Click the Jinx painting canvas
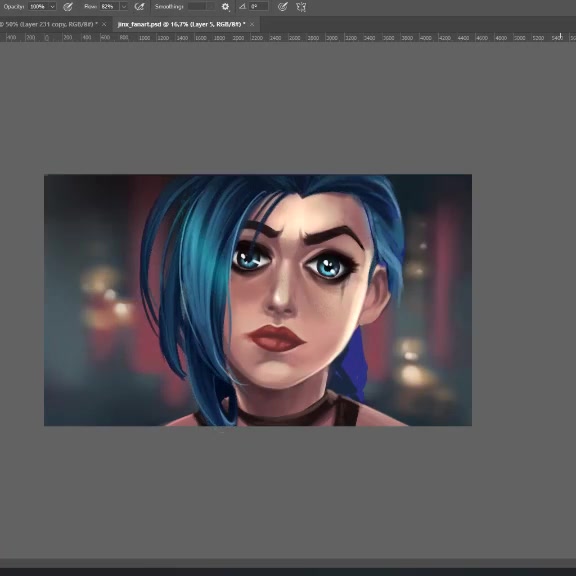Image resolution: width=576 pixels, height=576 pixels. [x=258, y=300]
